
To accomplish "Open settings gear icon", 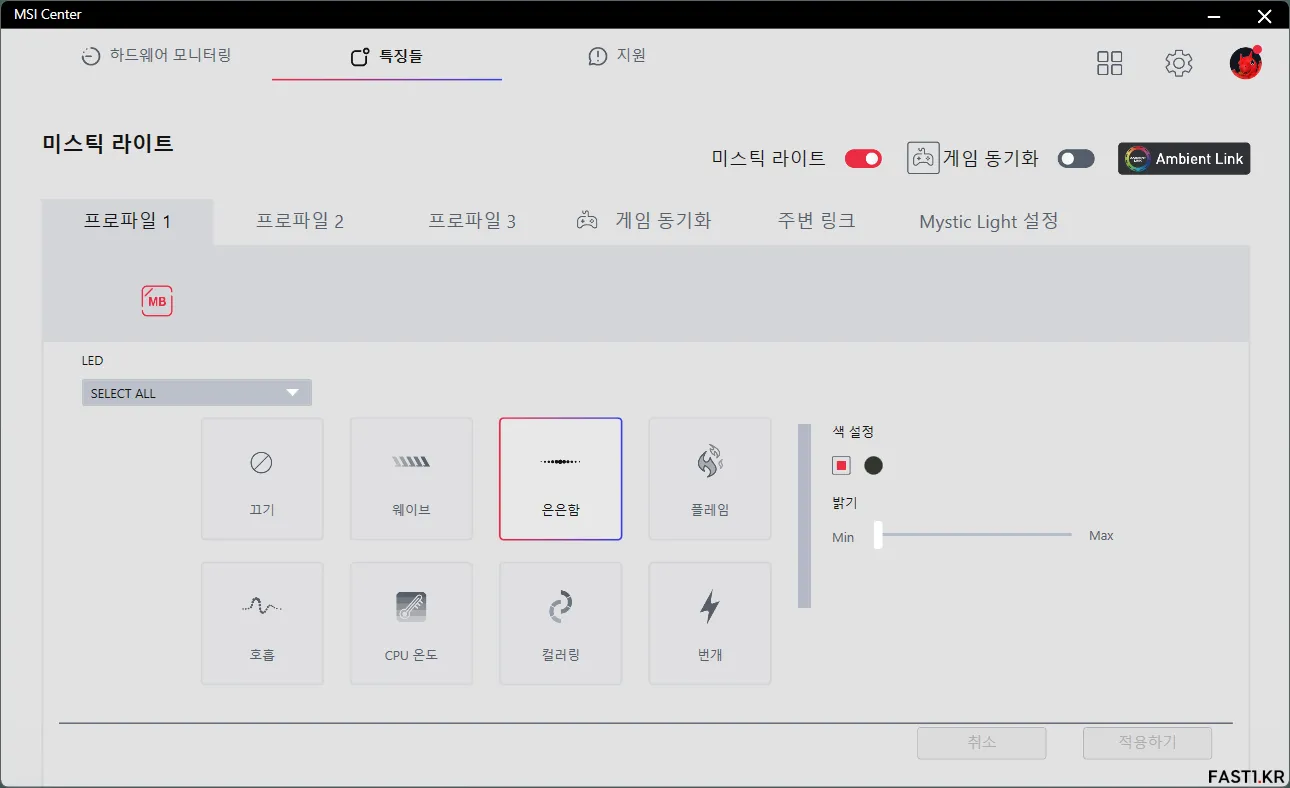I will (x=1179, y=63).
